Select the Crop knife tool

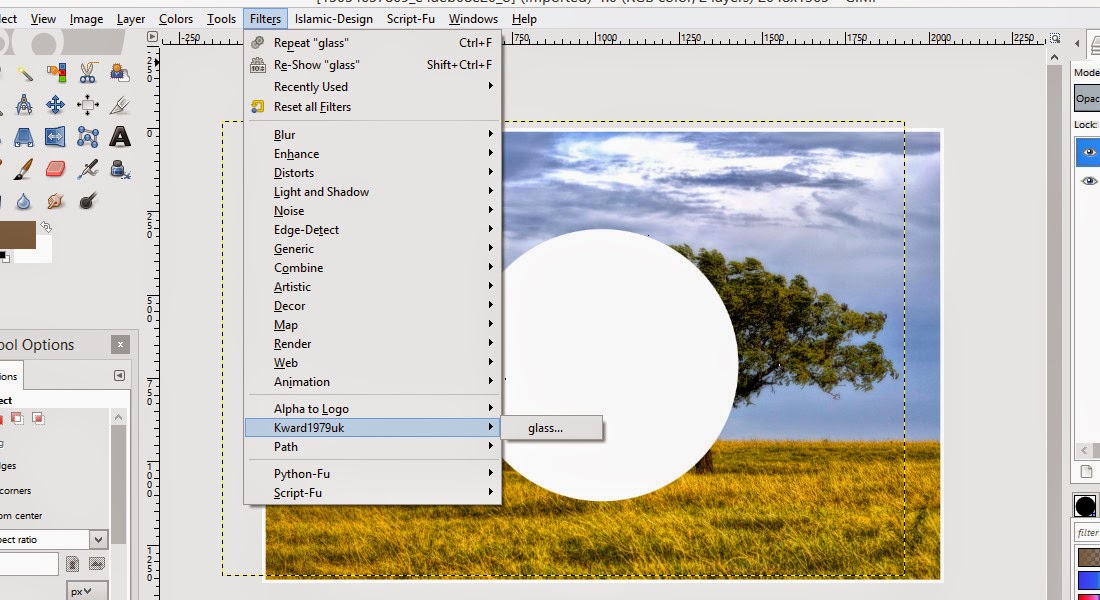coord(119,105)
